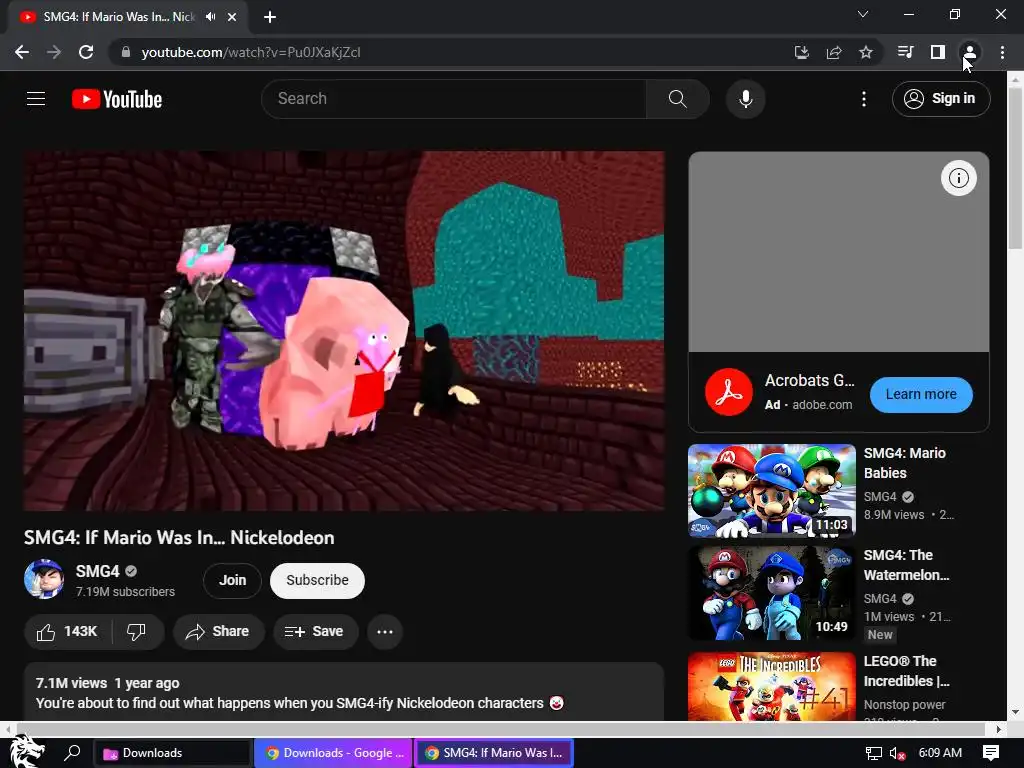The width and height of the screenshot is (1024, 768).
Task: Click the Join membership button
Action: coord(232,580)
